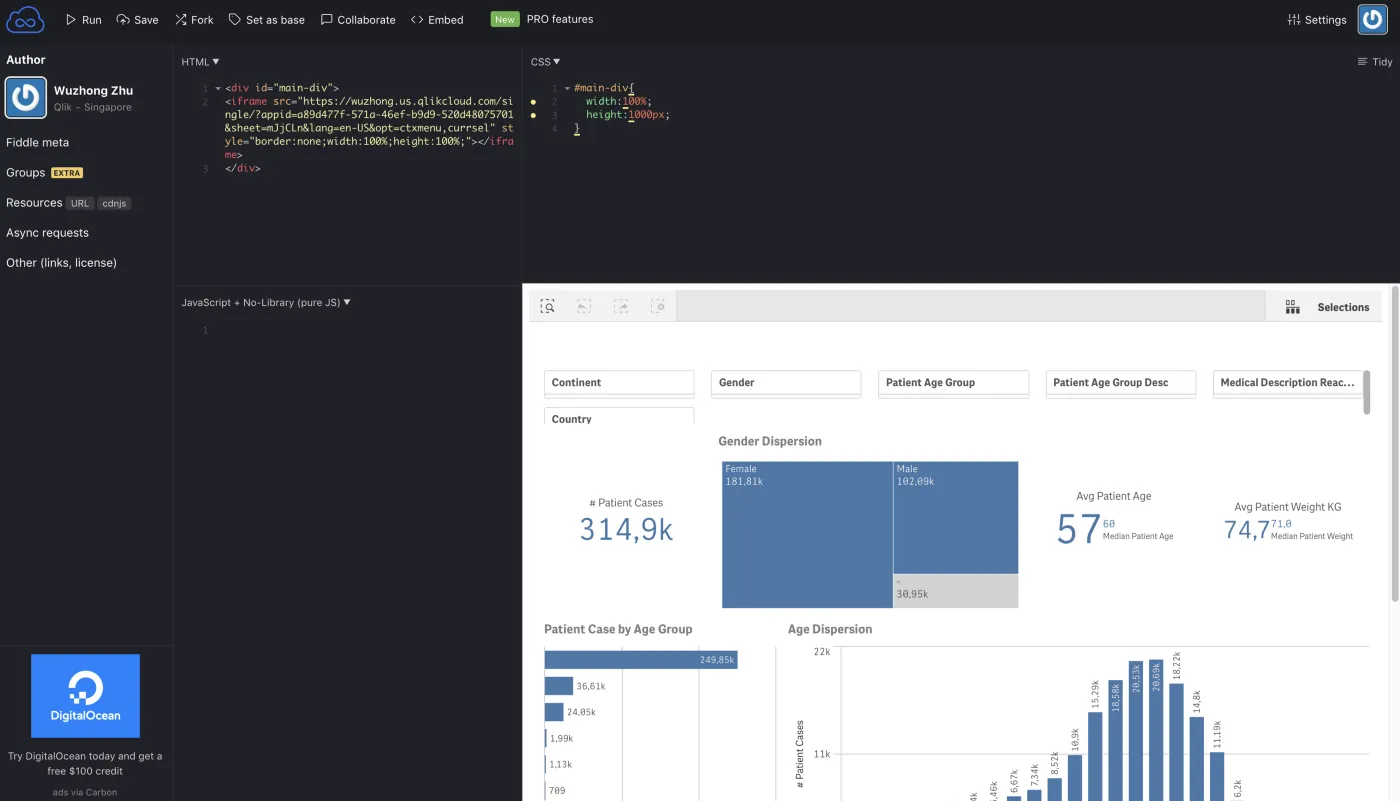
Task: Save the fiddle
Action: pyautogui.click(x=137, y=19)
